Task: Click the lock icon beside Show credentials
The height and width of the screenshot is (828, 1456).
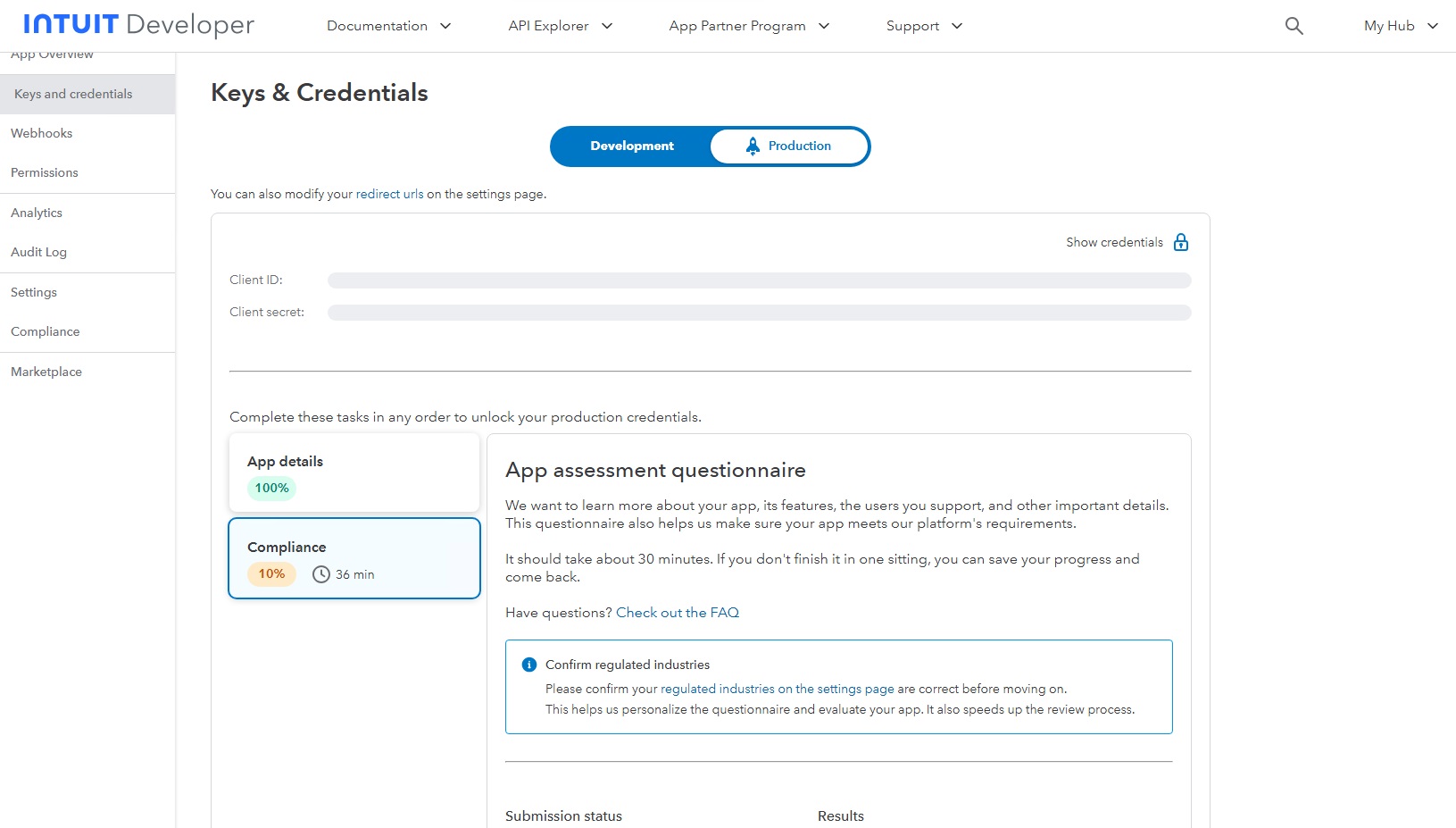Action: point(1181,242)
